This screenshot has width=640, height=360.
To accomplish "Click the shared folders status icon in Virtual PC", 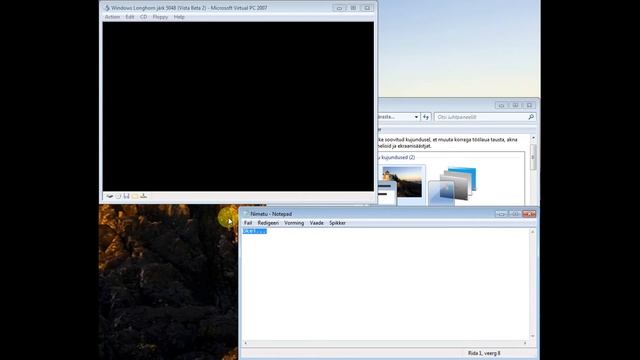I will (x=135, y=196).
